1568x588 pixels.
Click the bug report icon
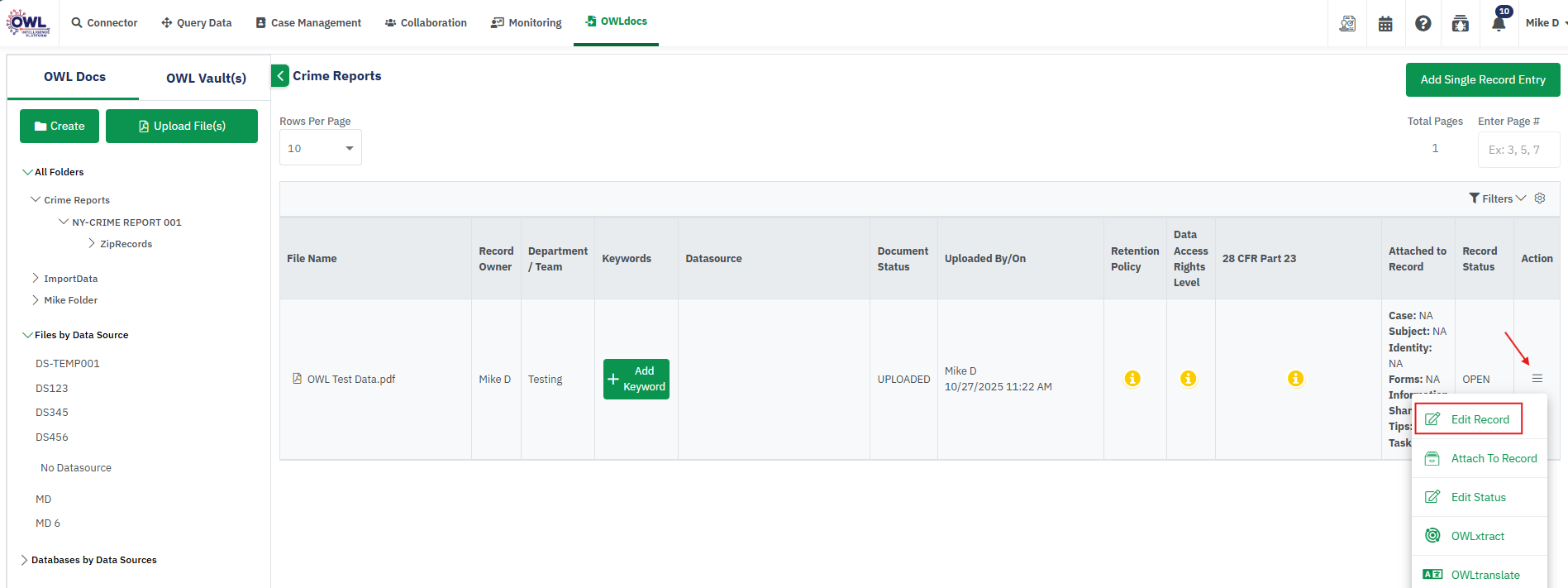point(1461,23)
